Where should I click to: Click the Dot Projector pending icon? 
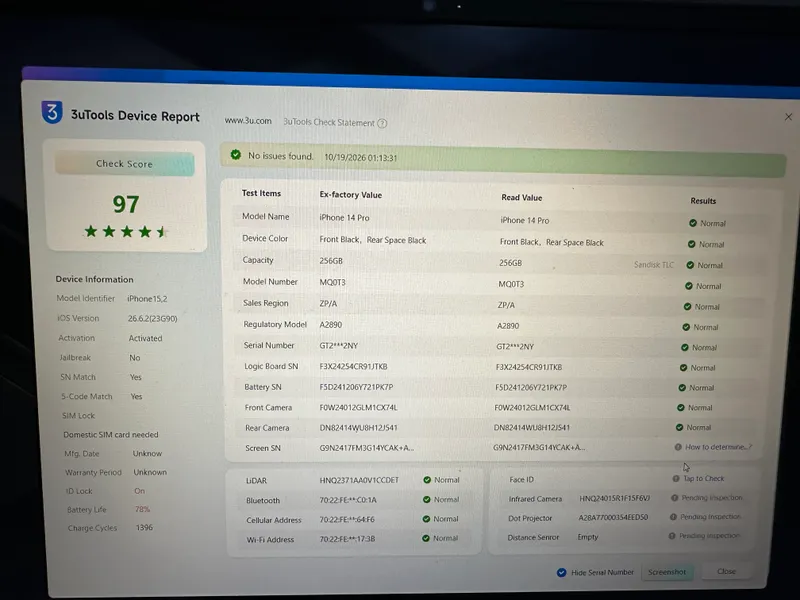673,517
